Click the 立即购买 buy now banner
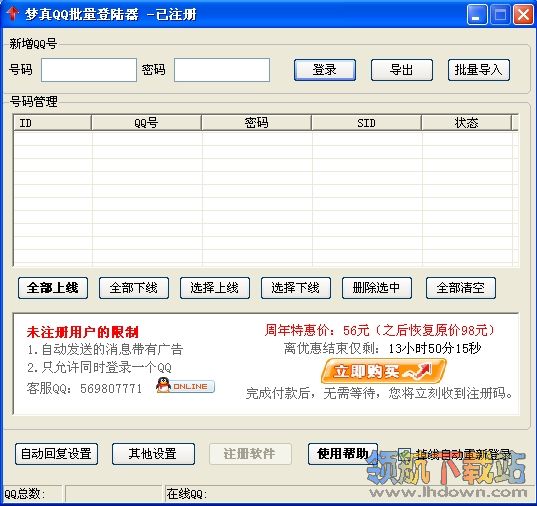 click(x=383, y=371)
